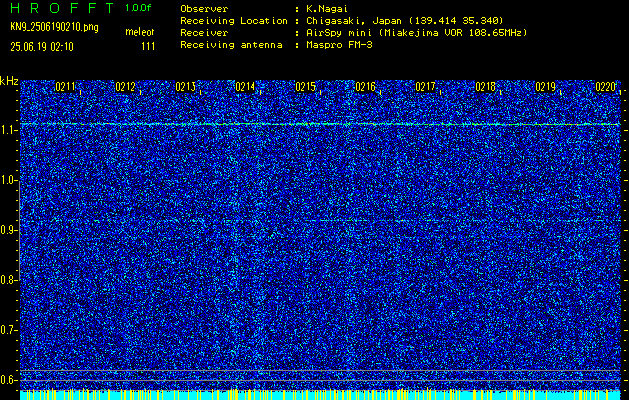This screenshot has height=400, width=629.
Task: Click the AirSpy mini receiver description
Action: click(417, 33)
